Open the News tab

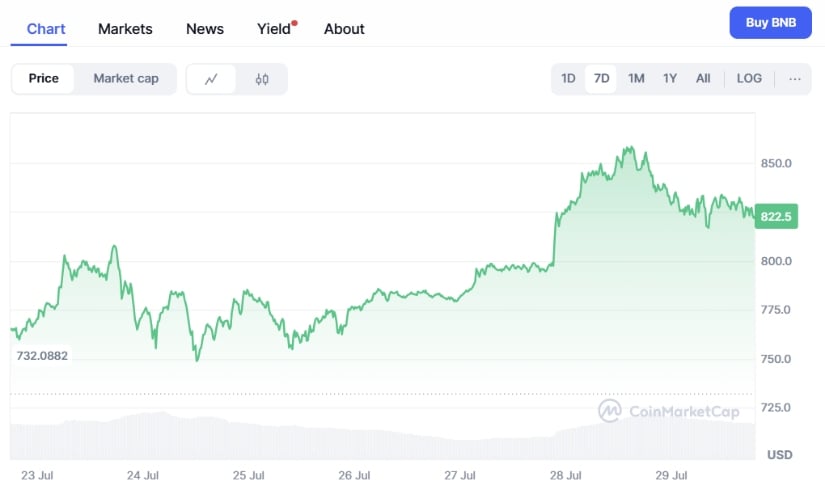click(205, 29)
